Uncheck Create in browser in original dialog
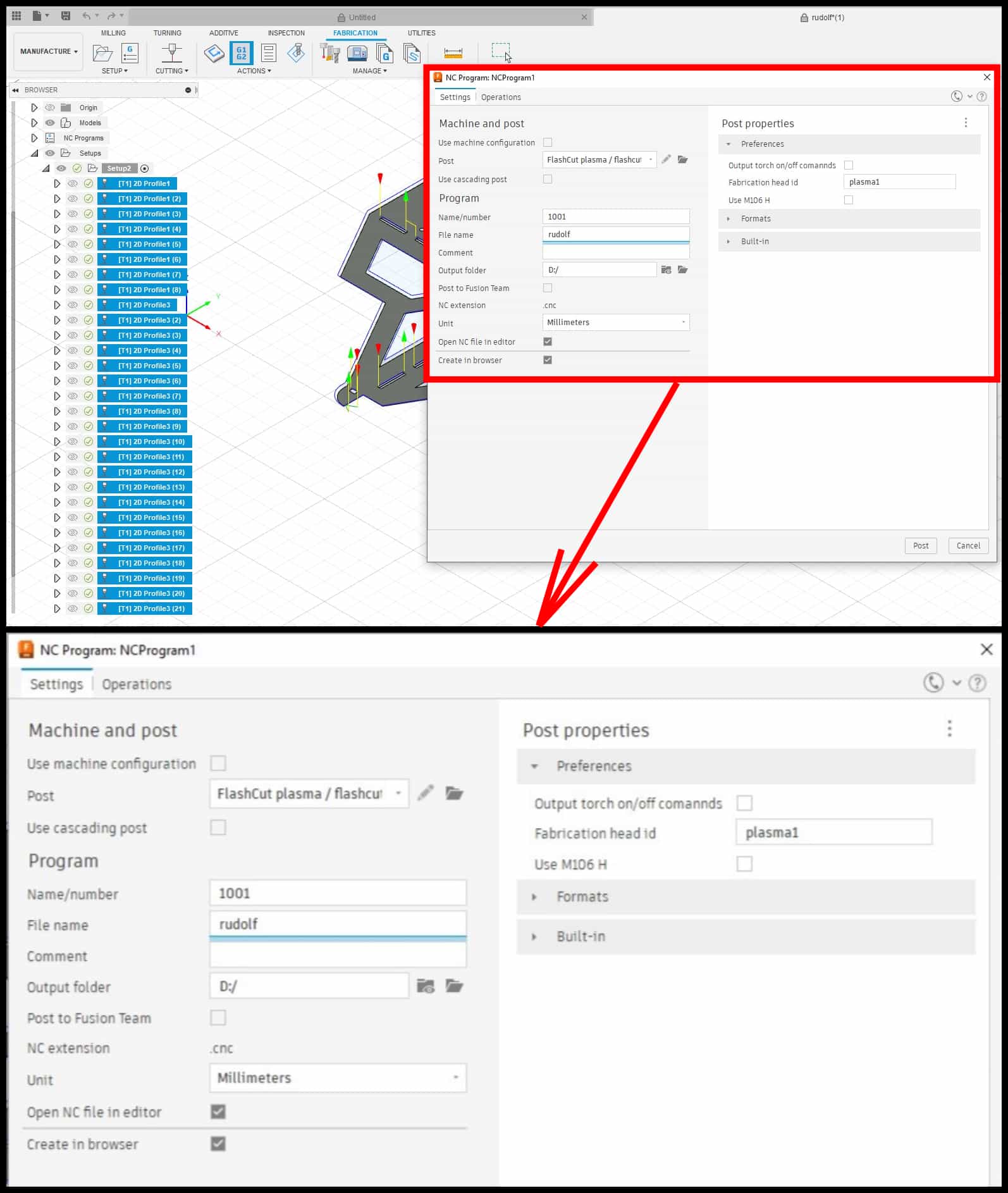The width and height of the screenshot is (1008, 1193). (x=548, y=360)
